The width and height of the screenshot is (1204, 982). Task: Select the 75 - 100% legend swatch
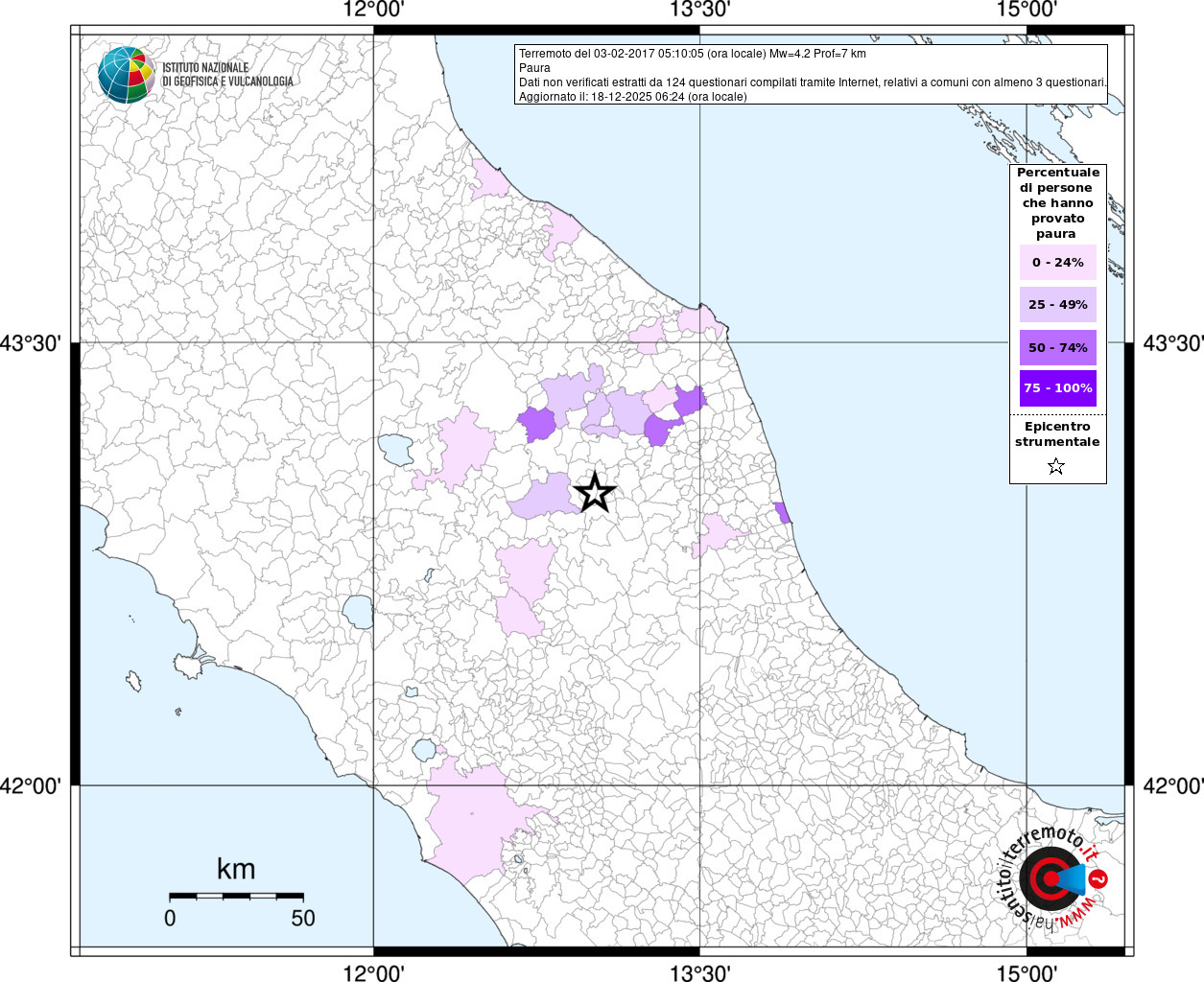point(1057,388)
